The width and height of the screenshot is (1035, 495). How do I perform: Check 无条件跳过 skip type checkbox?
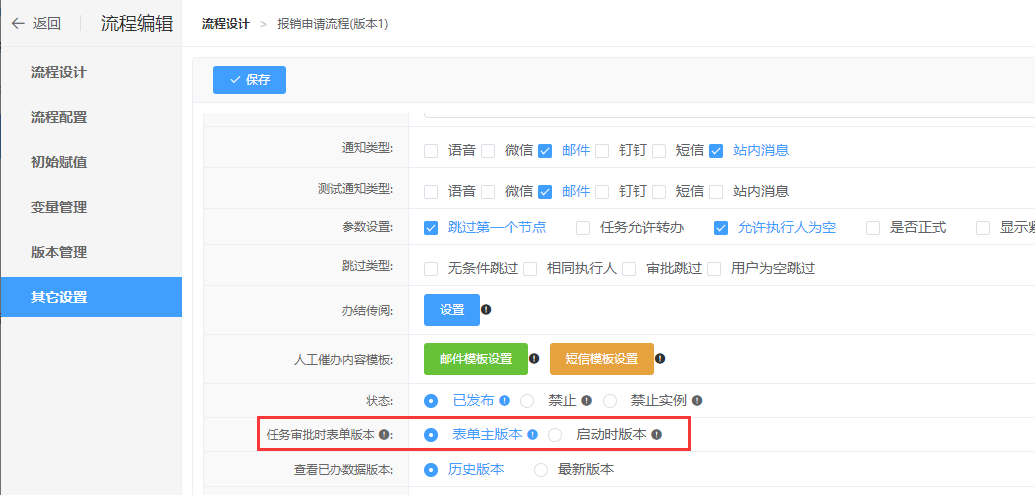click(x=431, y=269)
